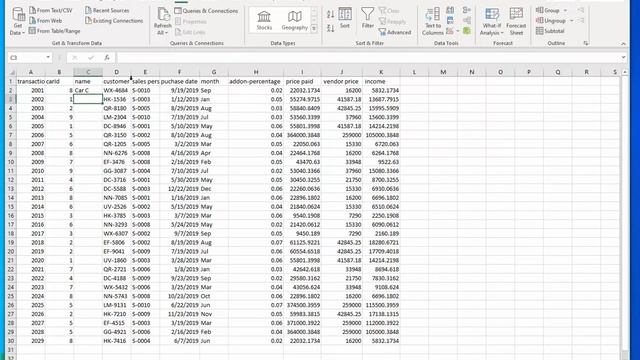Viewport: 640px width, 360px height.
Task: Show the Queries & Connections pane
Action: pyautogui.click(x=206, y=11)
